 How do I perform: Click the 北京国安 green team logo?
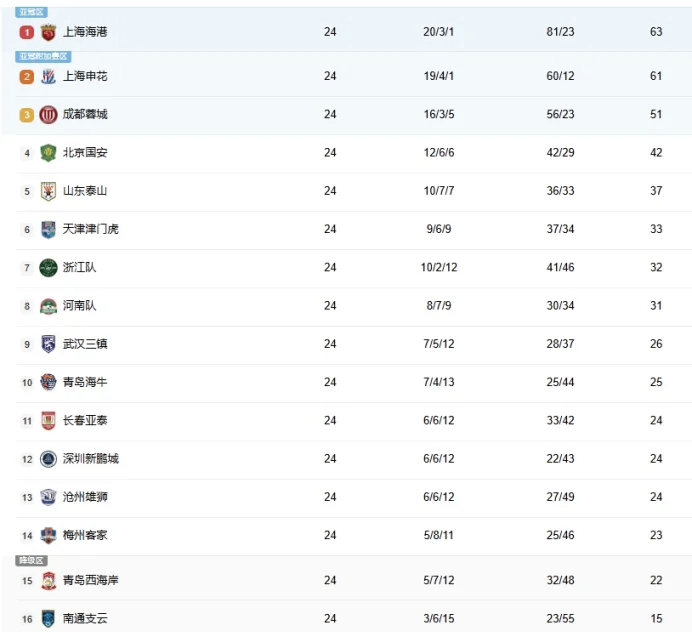point(48,153)
